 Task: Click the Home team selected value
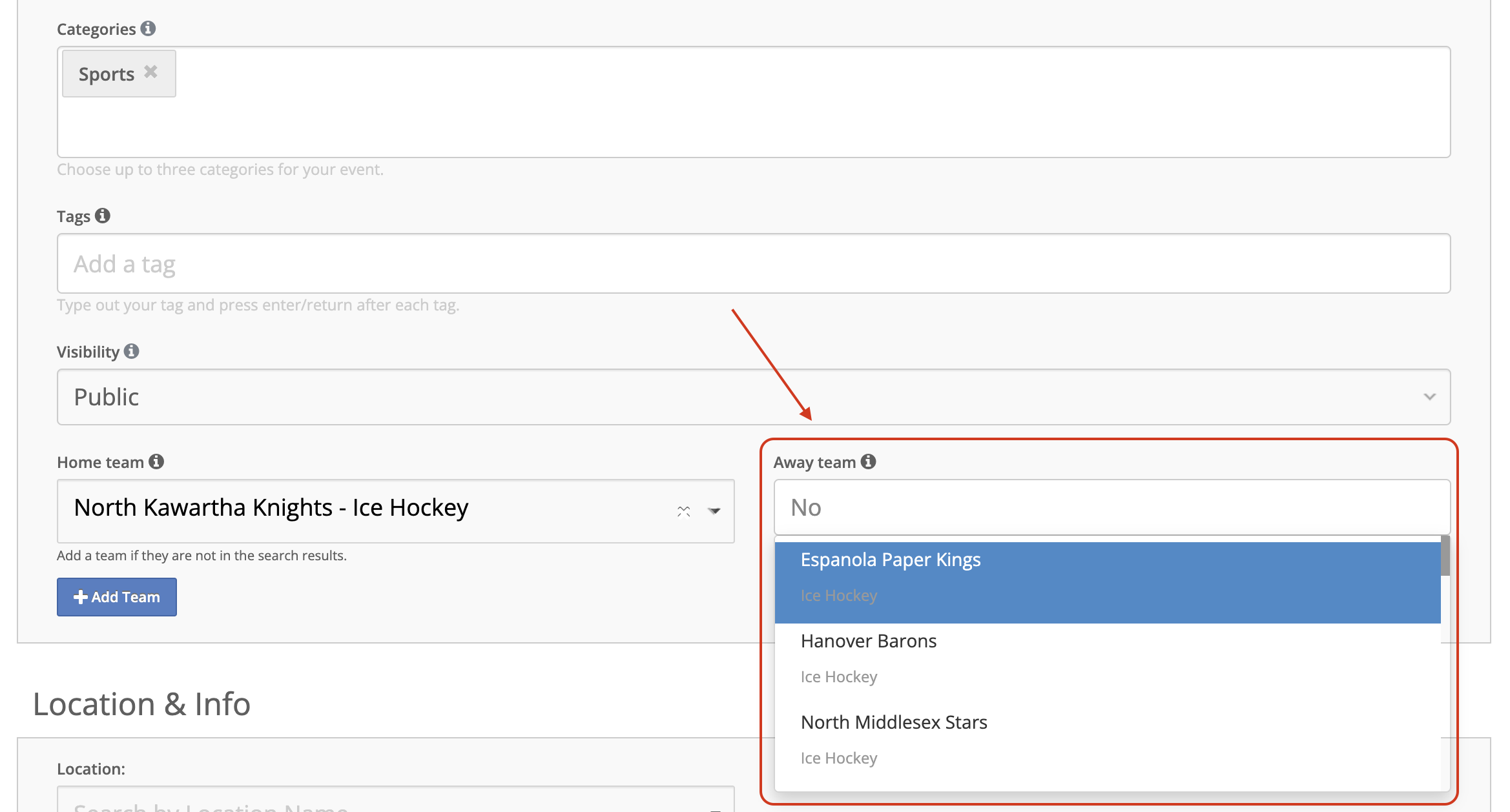271,508
